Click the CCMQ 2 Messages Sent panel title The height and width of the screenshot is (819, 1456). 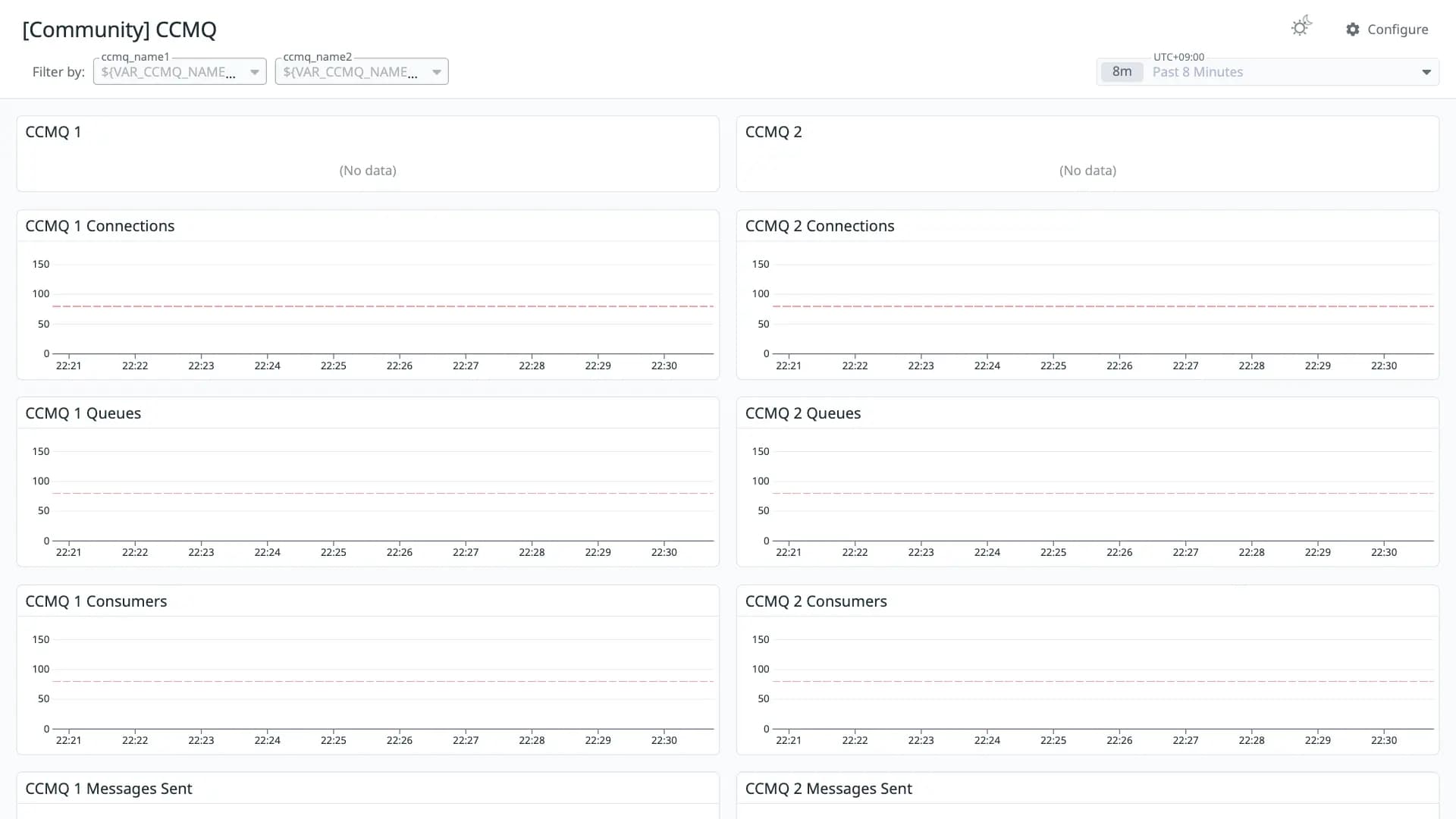pyautogui.click(x=829, y=789)
